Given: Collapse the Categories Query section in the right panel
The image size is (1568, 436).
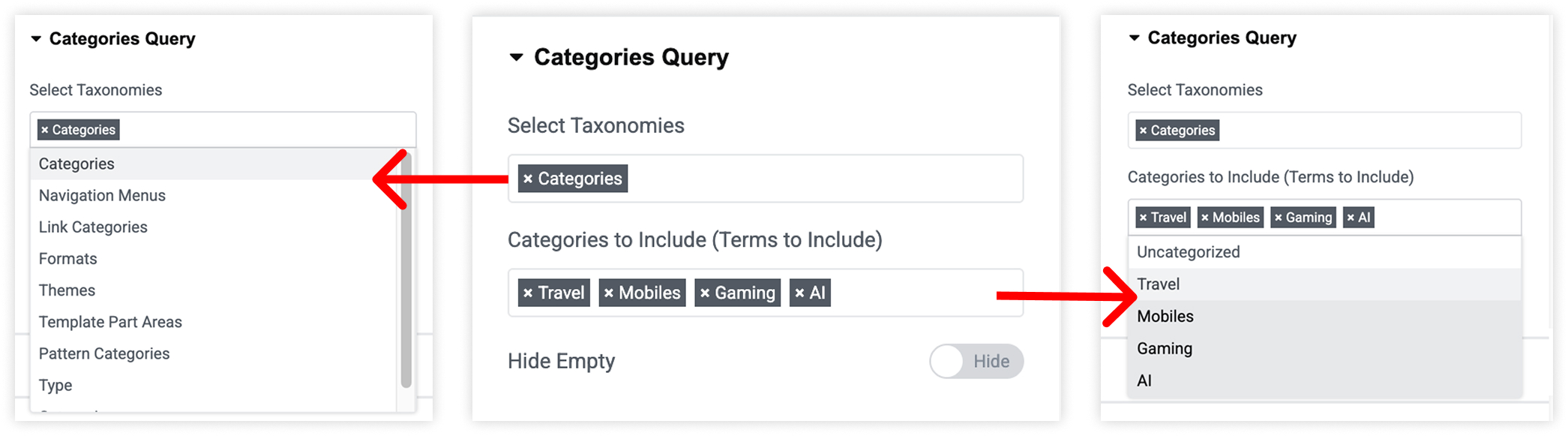Looking at the screenshot, I should (1135, 38).
